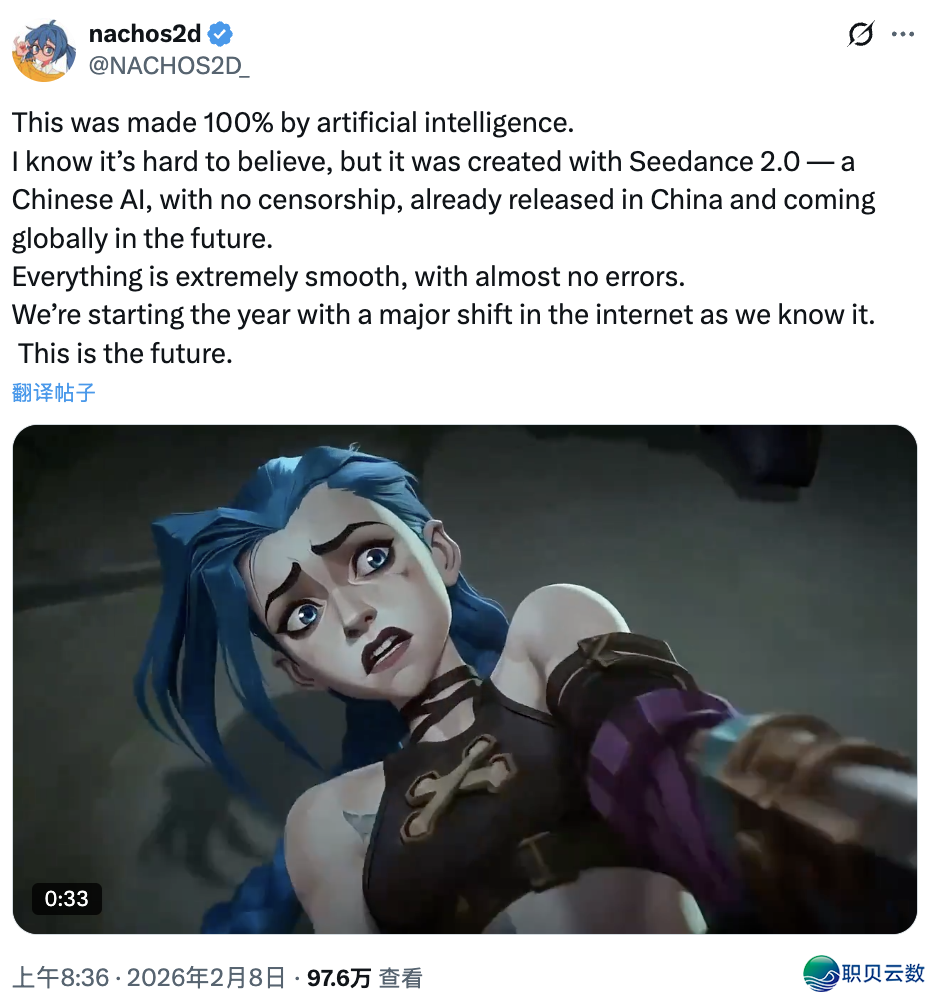Click the 翻译帖子 translate post link
The image size is (932, 998).
point(53,392)
